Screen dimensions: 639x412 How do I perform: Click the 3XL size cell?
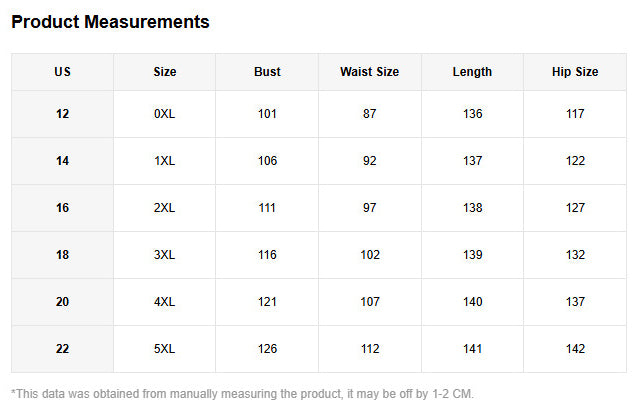pyautogui.click(x=165, y=255)
